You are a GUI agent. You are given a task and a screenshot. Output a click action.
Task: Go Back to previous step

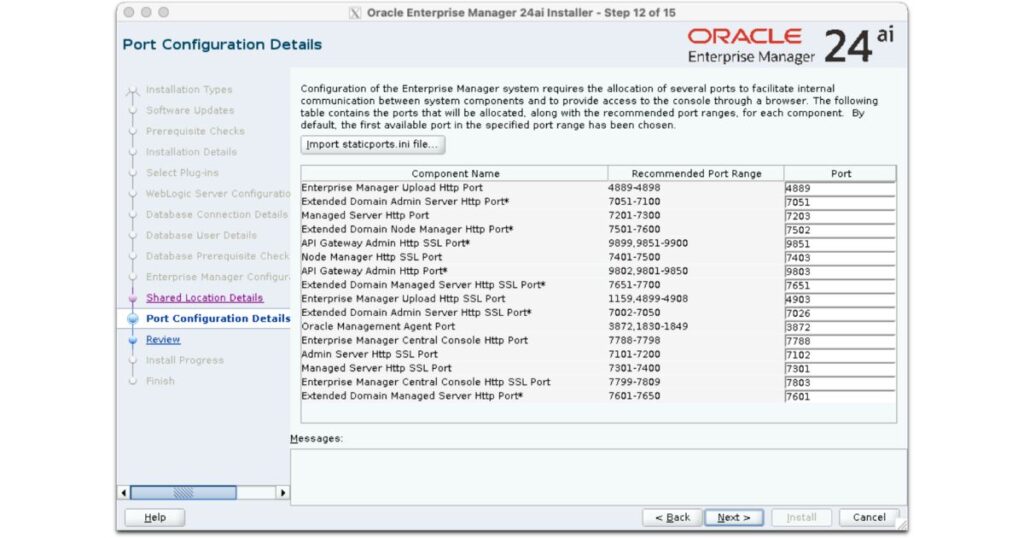click(672, 517)
